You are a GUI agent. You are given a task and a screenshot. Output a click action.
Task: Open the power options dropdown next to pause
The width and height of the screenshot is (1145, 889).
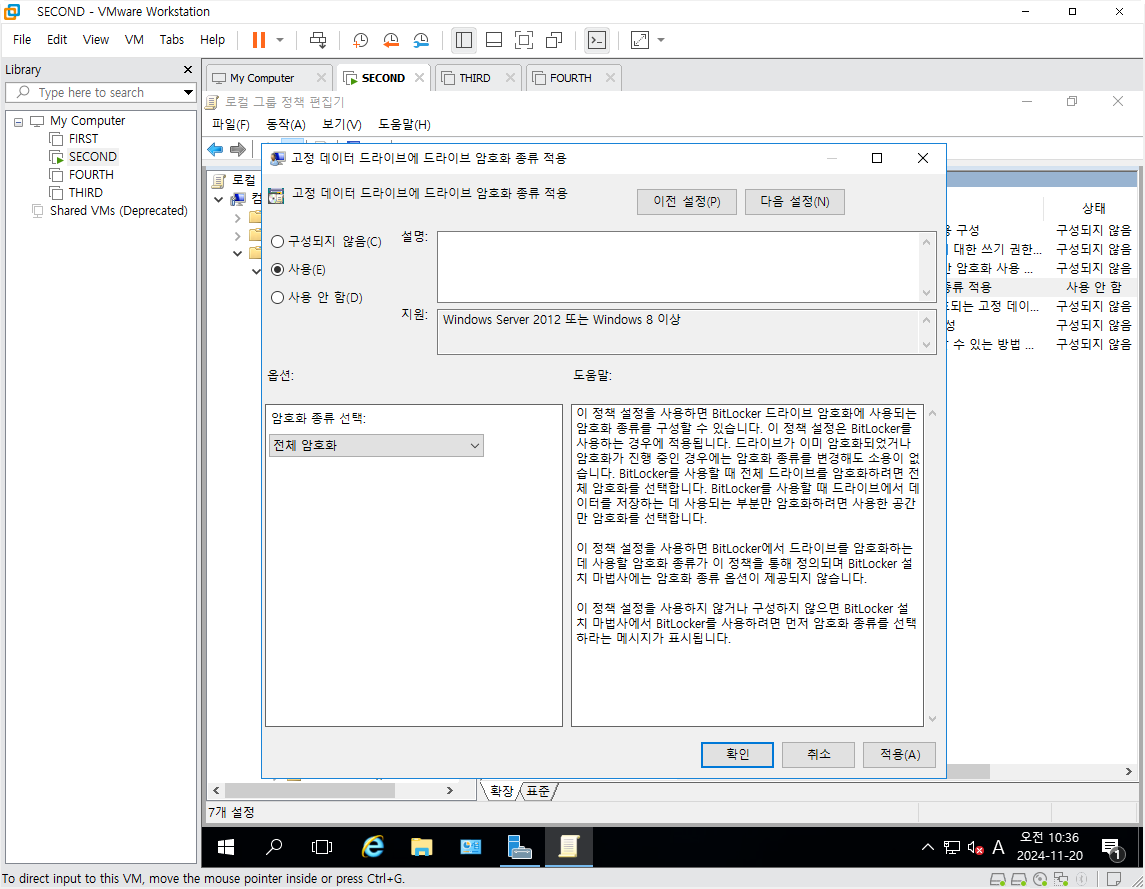pos(280,40)
